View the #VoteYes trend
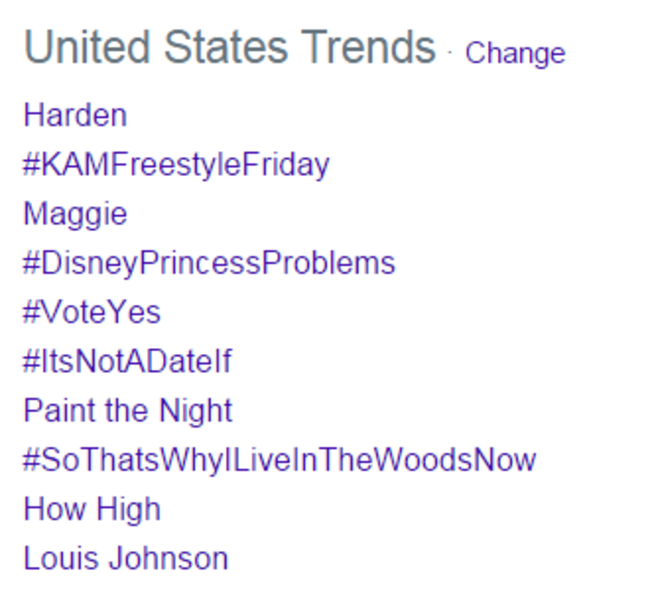650x593 pixels. pos(92,312)
